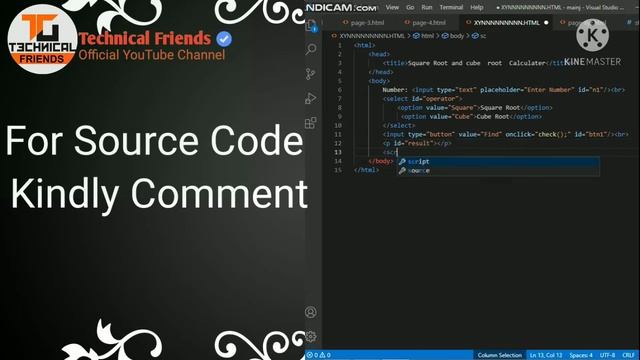This screenshot has width=640, height=360.
Task: Click the UTF-8 encoding status entry
Action: coord(607,355)
